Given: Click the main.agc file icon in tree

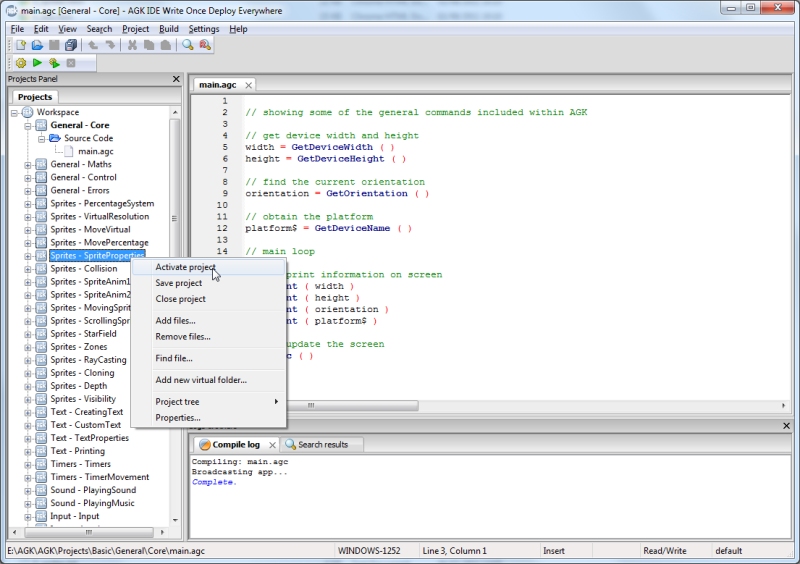Looking at the screenshot, I should (x=69, y=152).
